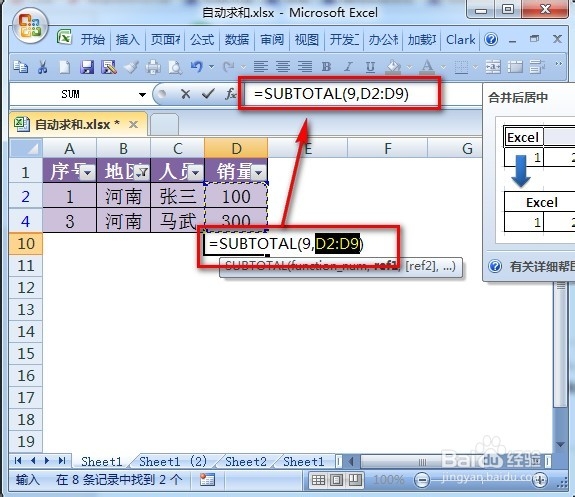Switch to Page Break Preview button
The width and height of the screenshot is (575, 497).
pyautogui.click(x=355, y=480)
